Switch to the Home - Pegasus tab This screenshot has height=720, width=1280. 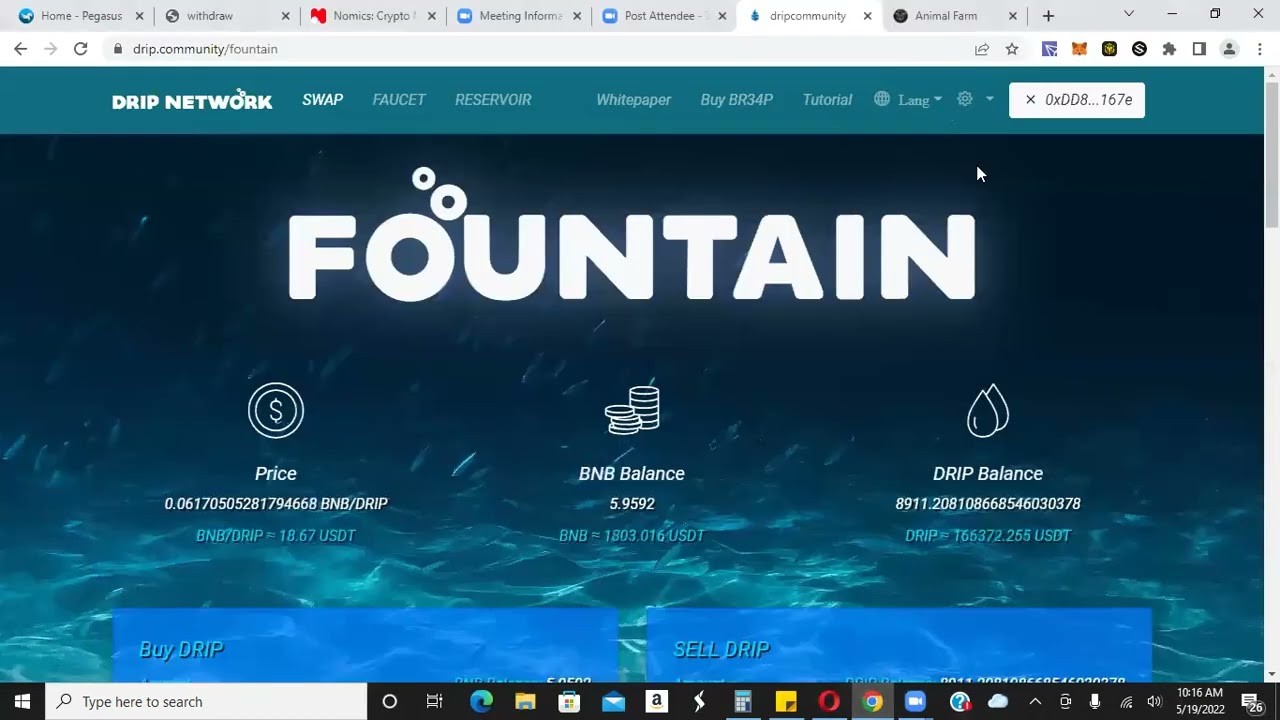point(81,16)
